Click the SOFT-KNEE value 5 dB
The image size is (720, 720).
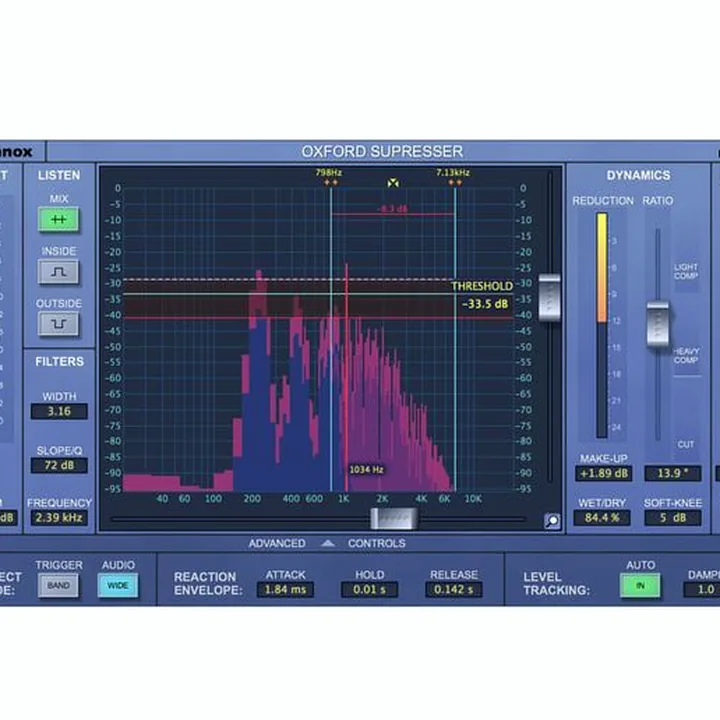(673, 518)
